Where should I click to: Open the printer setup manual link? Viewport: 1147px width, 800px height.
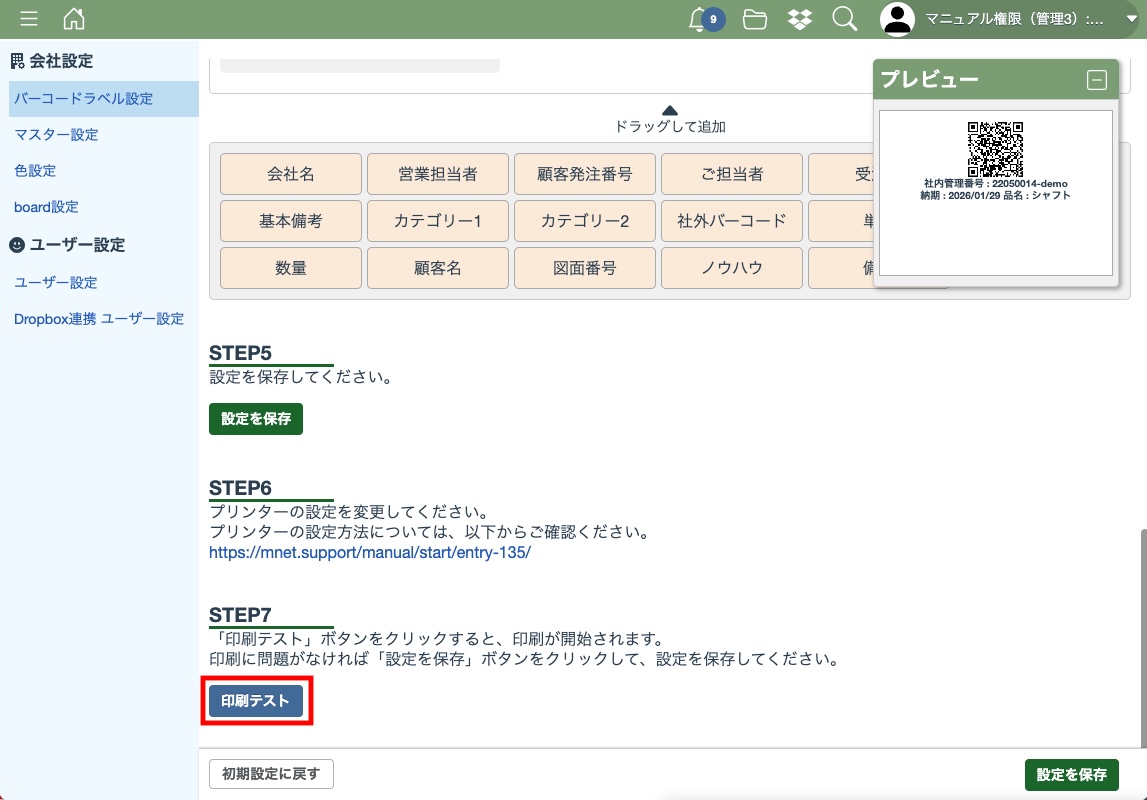click(x=370, y=552)
